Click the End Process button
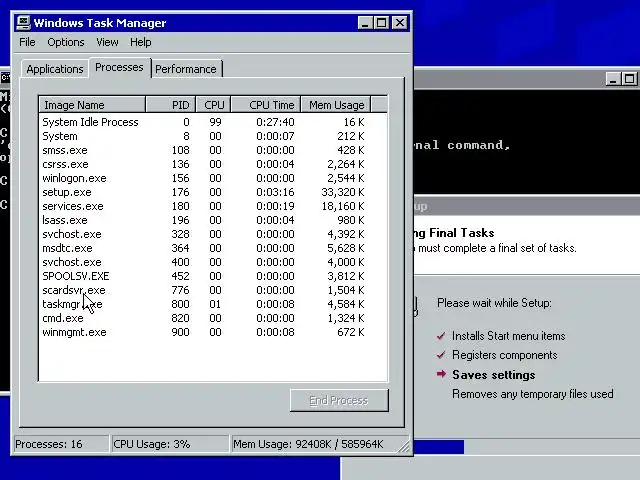Viewport: 640px width, 480px height. [339, 400]
